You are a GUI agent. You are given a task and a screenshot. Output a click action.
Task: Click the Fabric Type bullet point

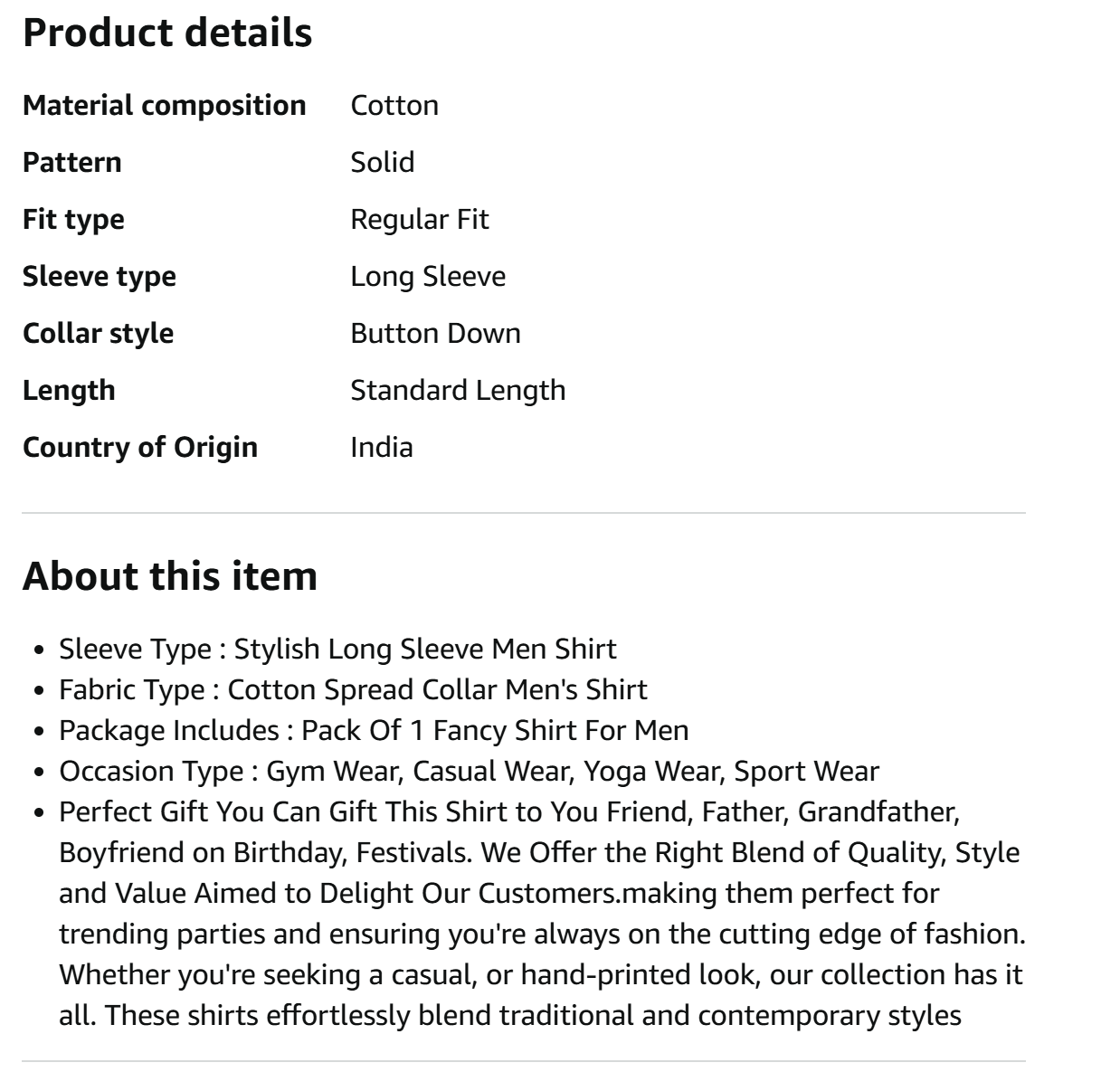point(353,689)
